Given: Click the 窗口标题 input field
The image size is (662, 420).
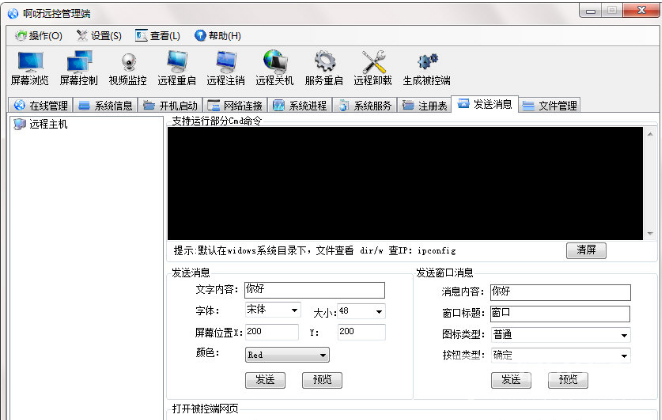Looking at the screenshot, I should click(560, 314).
